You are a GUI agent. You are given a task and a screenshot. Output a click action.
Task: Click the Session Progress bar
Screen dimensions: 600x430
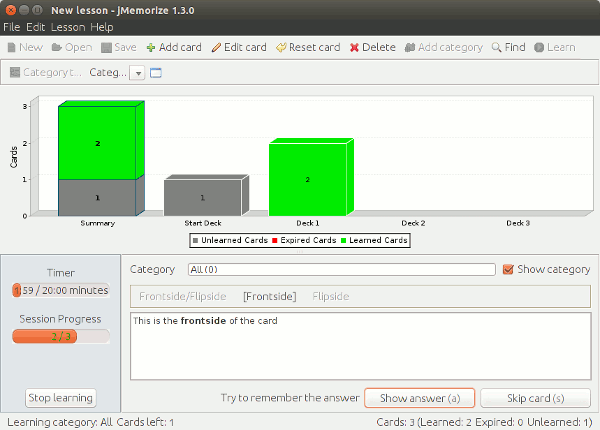tap(60, 336)
